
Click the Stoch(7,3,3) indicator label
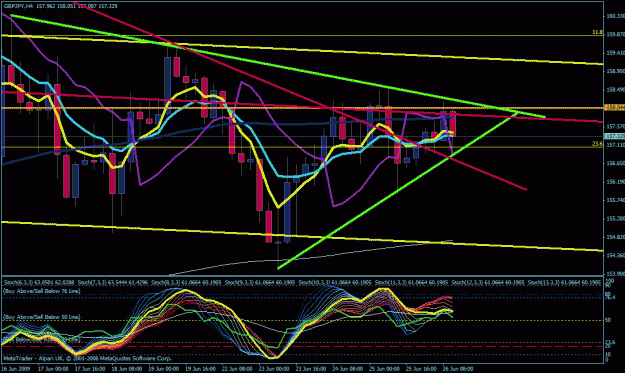pyautogui.click(x=113, y=283)
